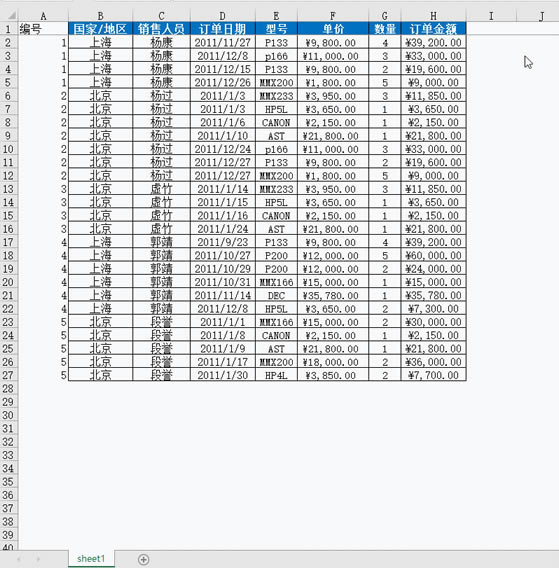Click model cell MMX166 in row 20
Viewport: 559px width, 568px height.
[x=276, y=282]
